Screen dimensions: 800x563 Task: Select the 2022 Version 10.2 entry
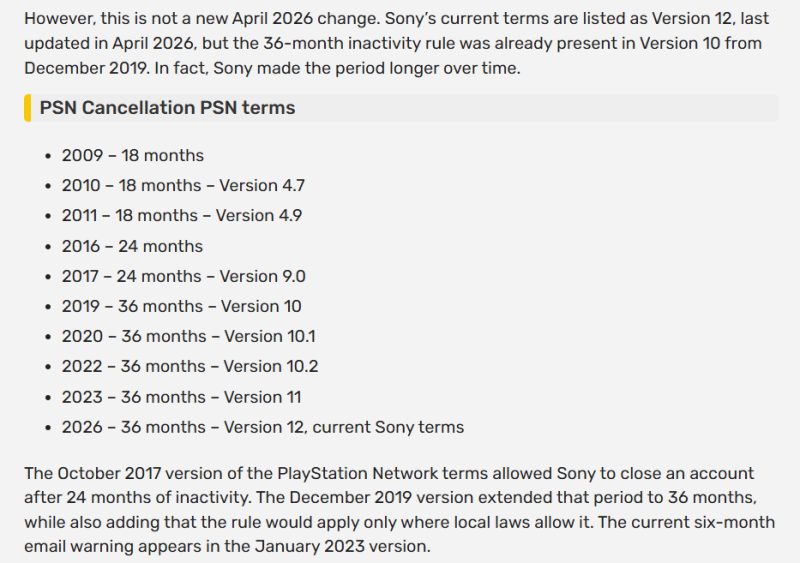190,366
